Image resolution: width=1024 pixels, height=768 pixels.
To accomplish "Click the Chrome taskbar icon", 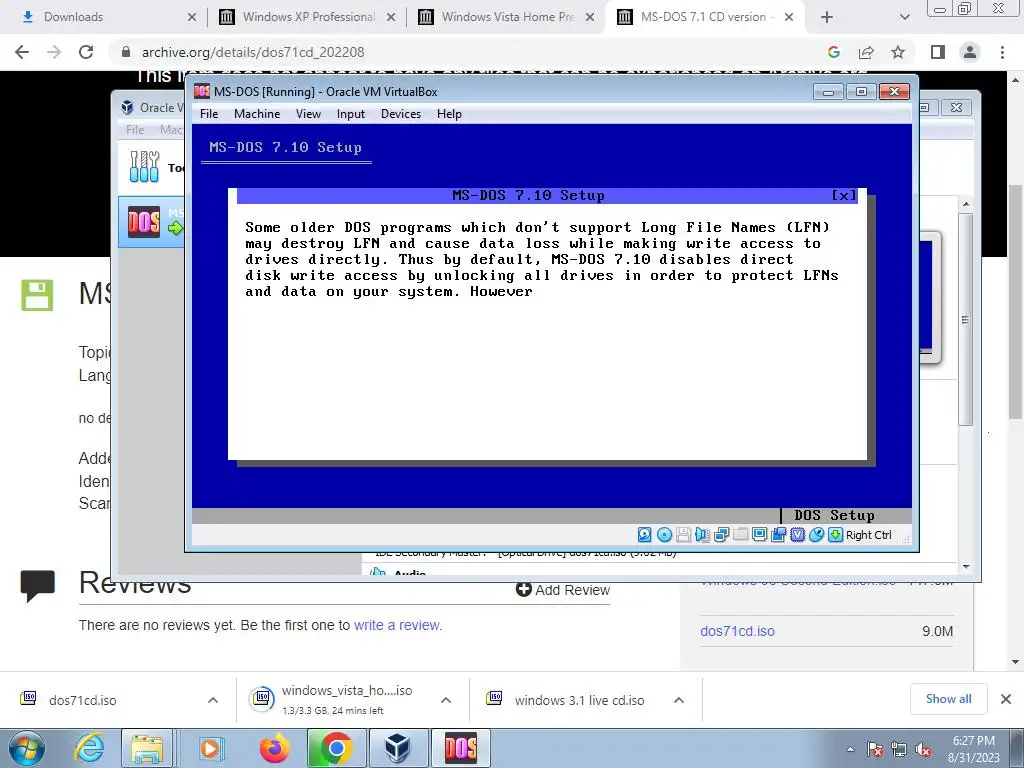I will [336, 748].
